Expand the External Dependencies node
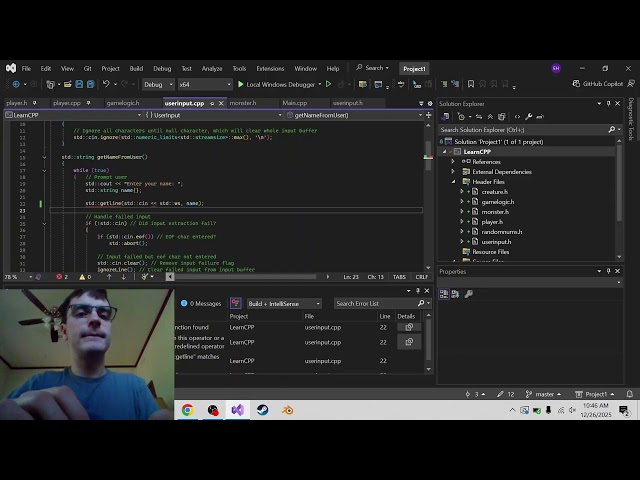 click(x=453, y=172)
